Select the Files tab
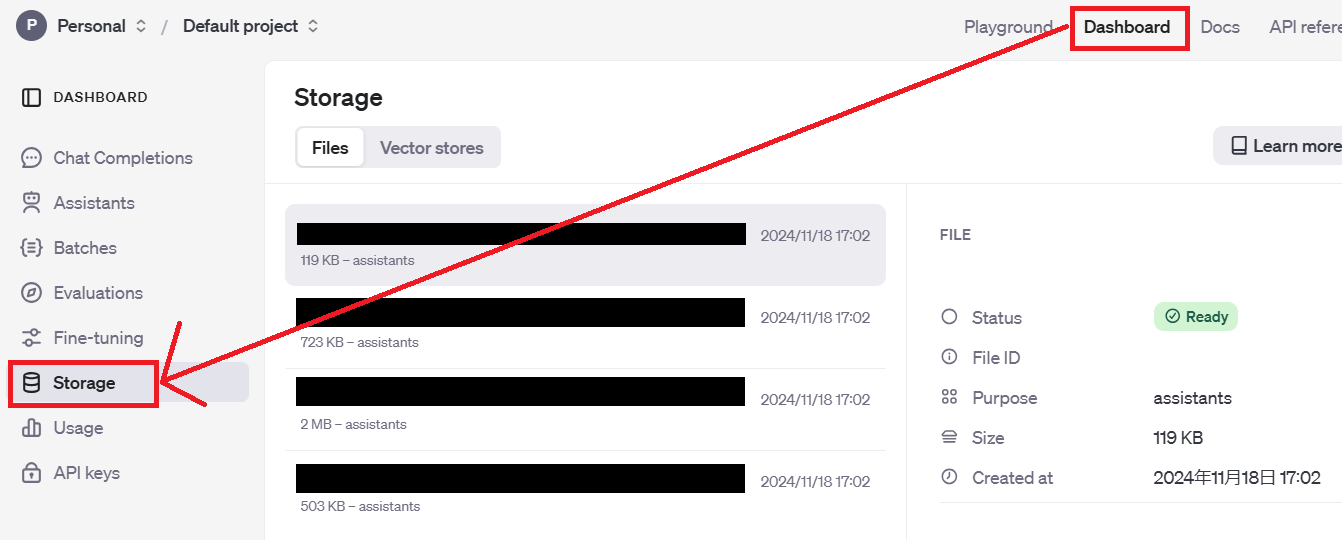 pyautogui.click(x=330, y=148)
